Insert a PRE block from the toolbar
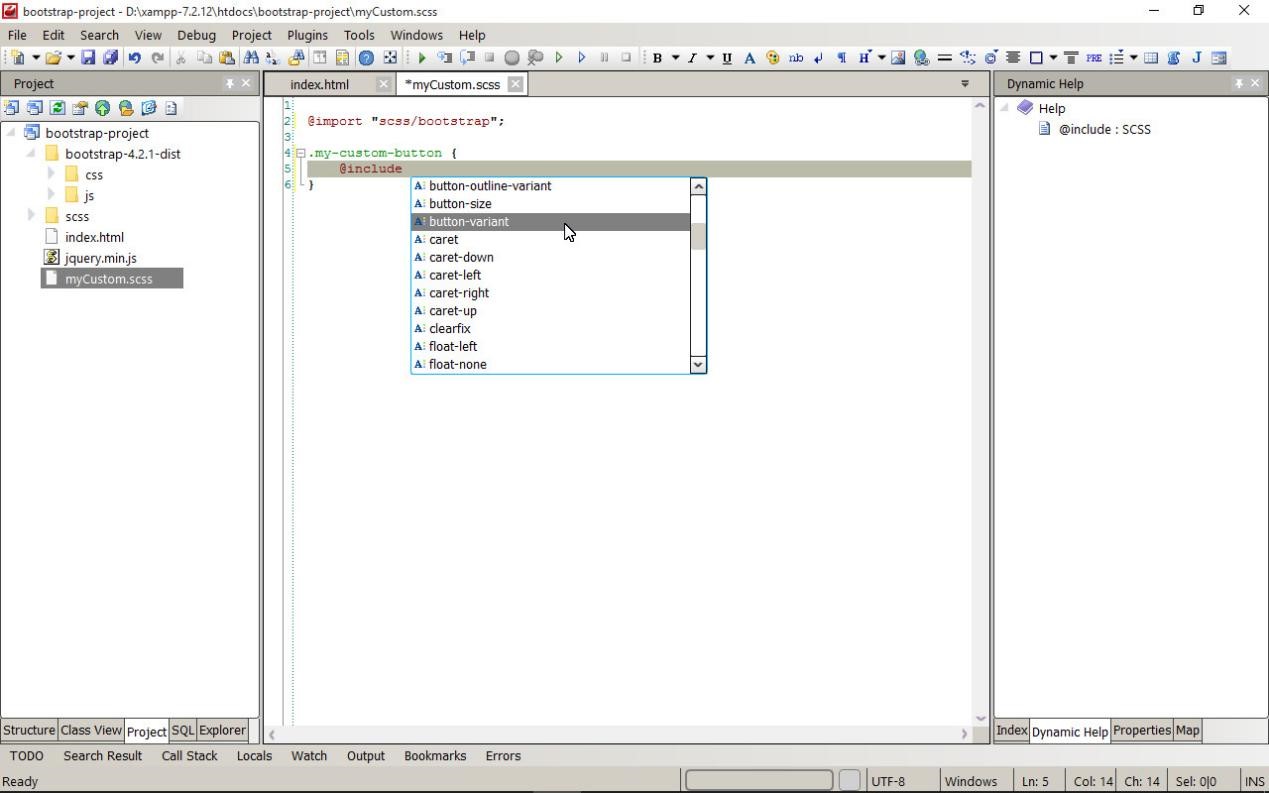Image resolution: width=1269 pixels, height=793 pixels. tap(1095, 58)
